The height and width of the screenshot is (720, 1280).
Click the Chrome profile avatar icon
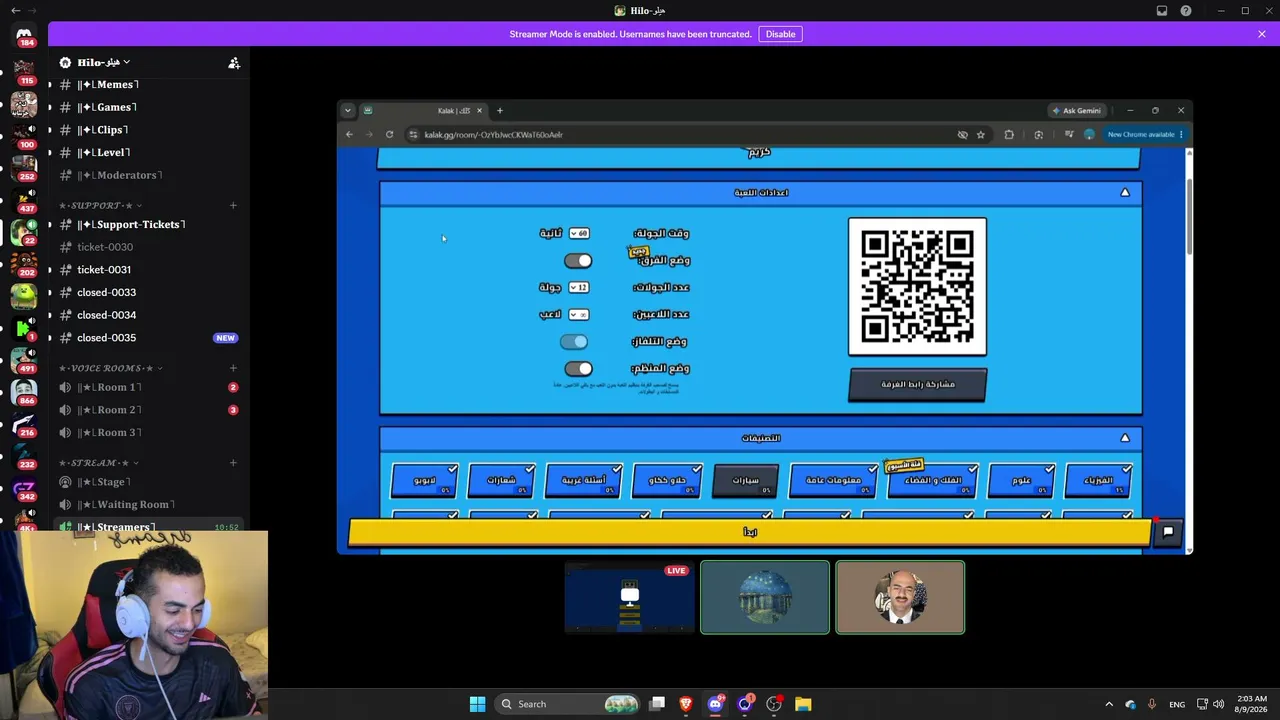[x=1090, y=135]
